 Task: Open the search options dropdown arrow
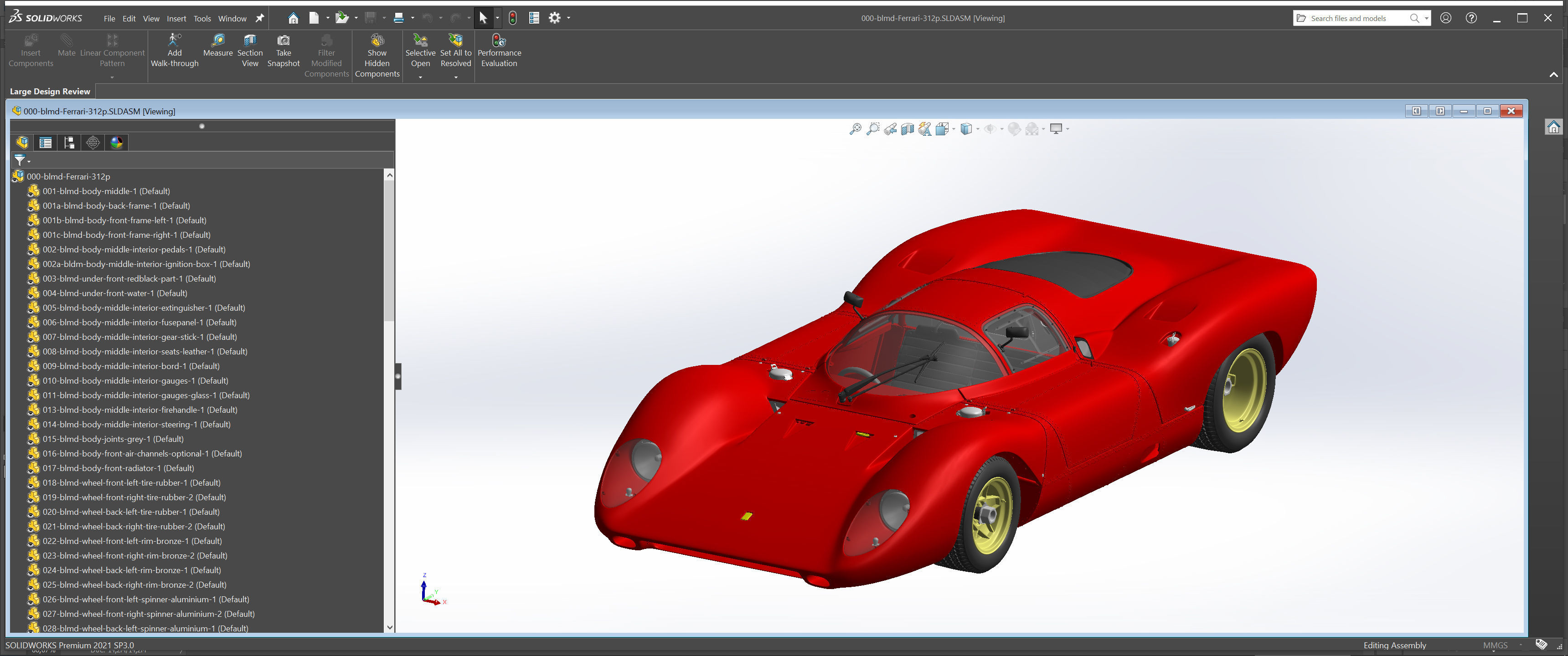1426,18
